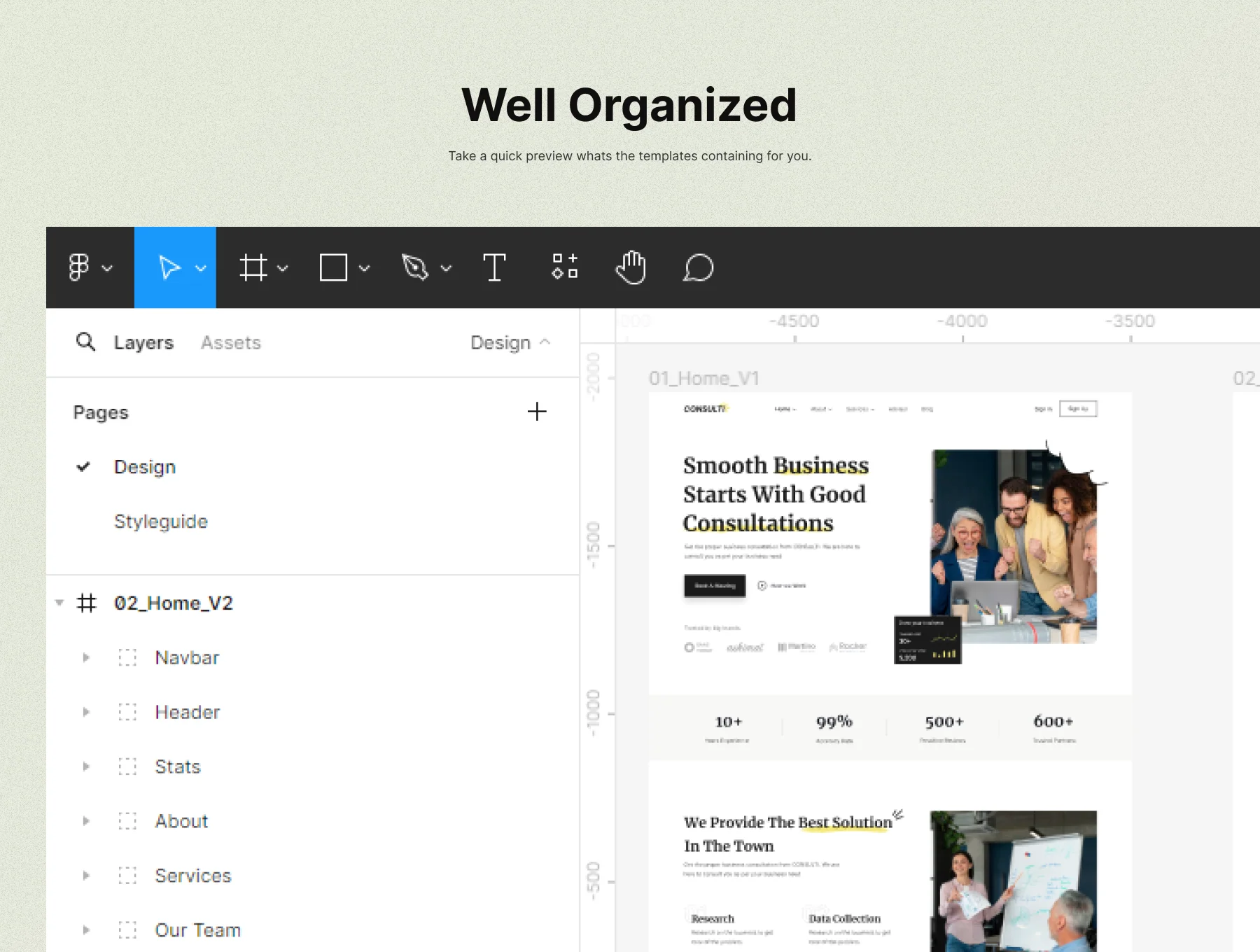Select the About layer name
This screenshot has width=1260, height=952.
coord(182,821)
